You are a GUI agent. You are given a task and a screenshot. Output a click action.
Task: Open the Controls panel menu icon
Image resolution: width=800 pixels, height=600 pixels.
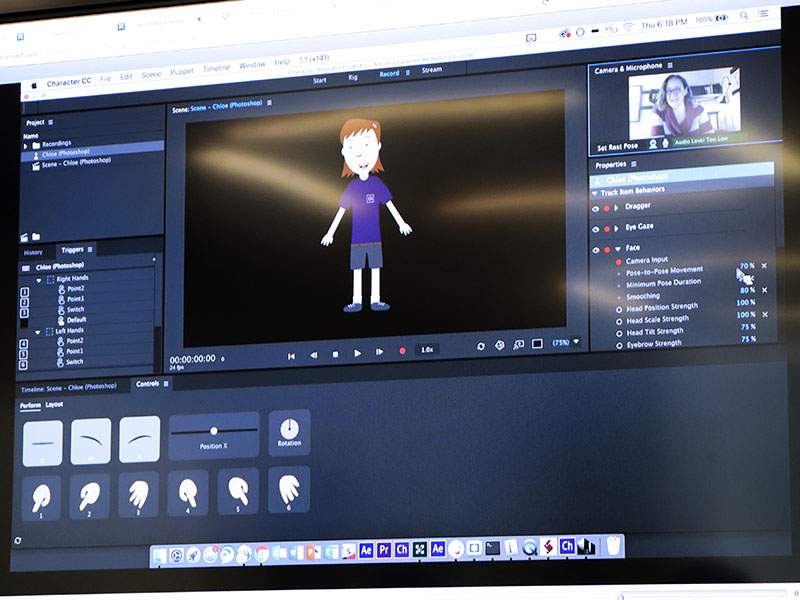tap(166, 384)
